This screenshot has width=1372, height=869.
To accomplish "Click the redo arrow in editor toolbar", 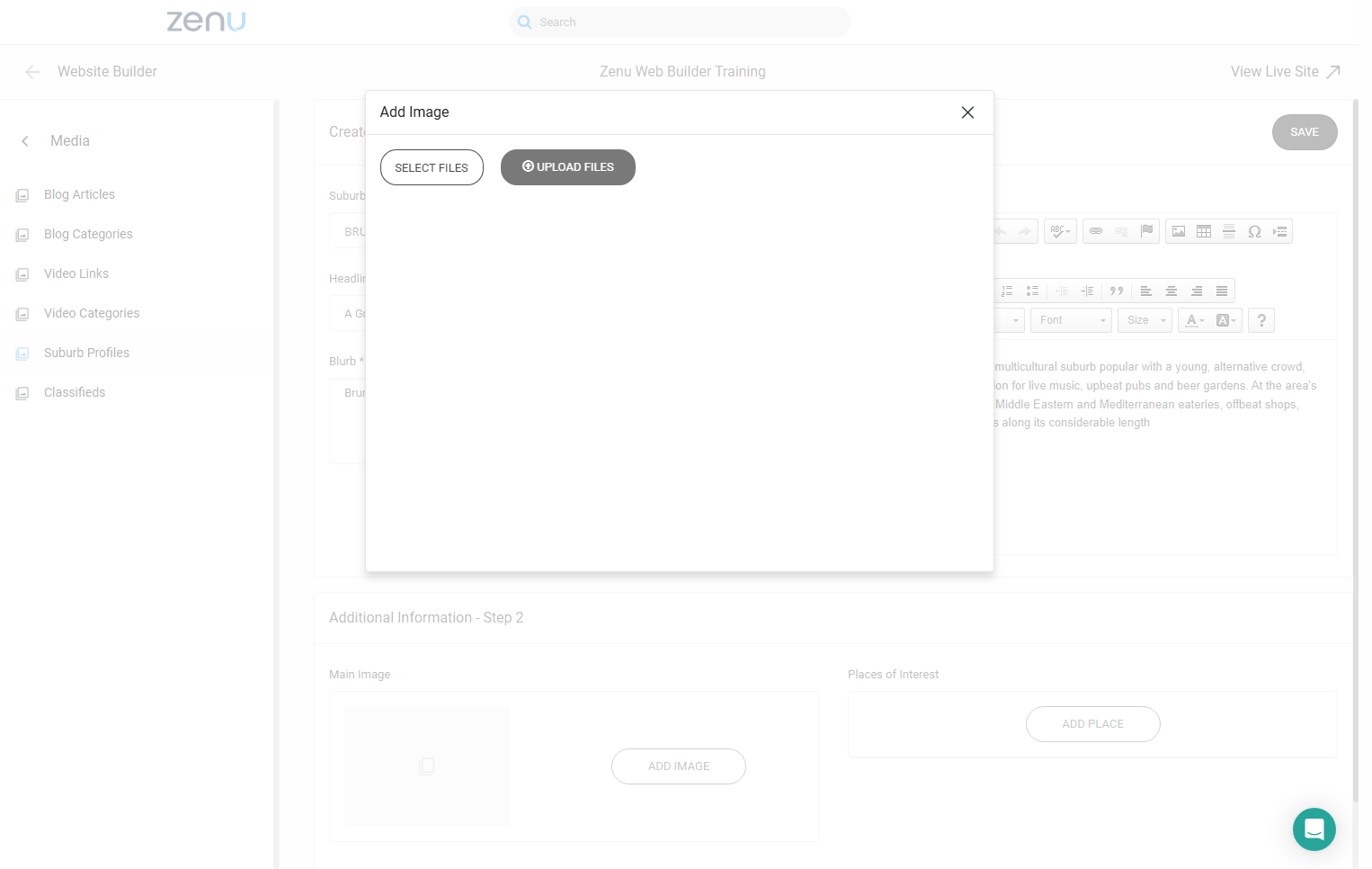I will tap(1025, 231).
